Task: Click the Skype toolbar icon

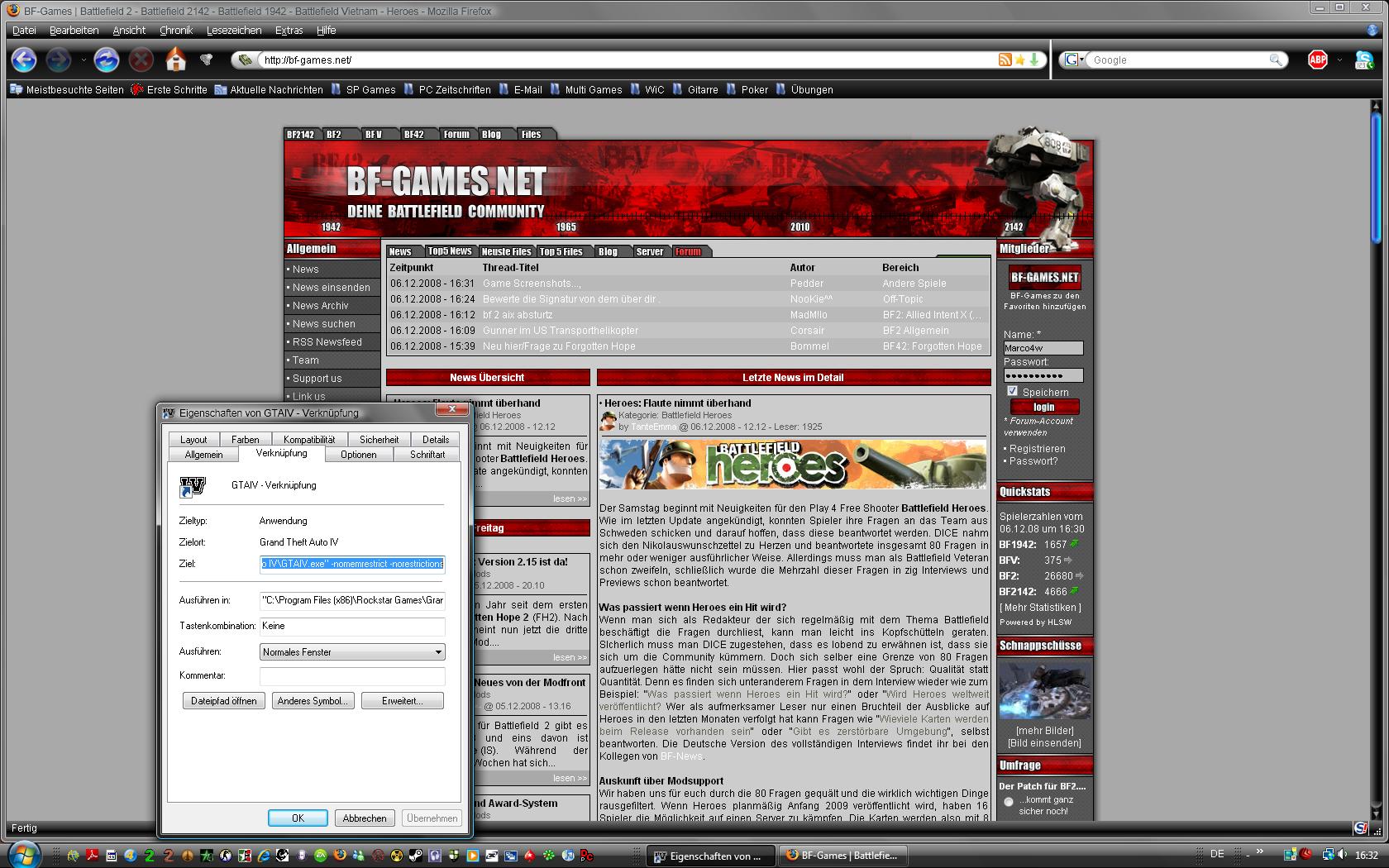Action: [1363, 60]
